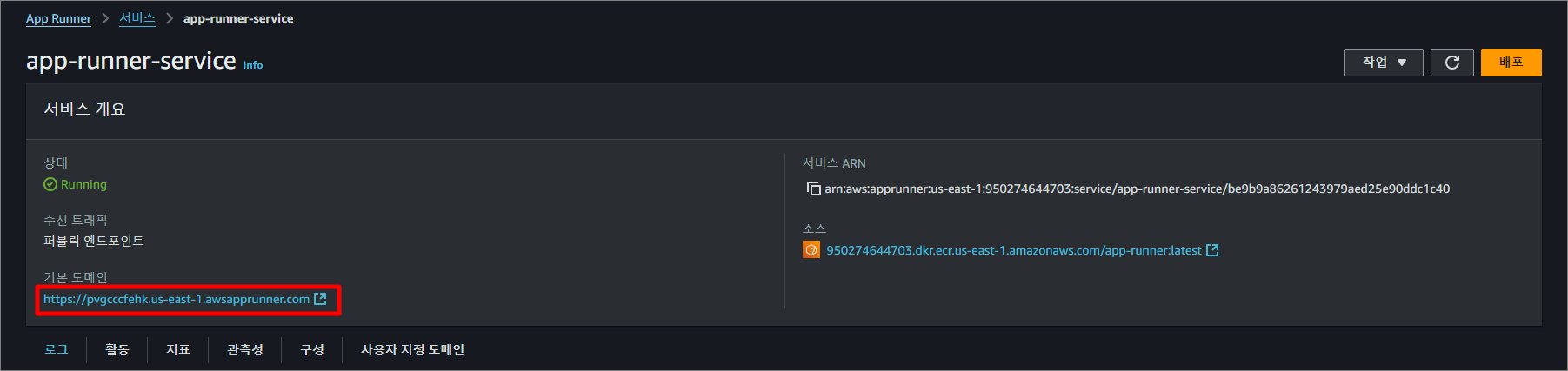Click external link icon beside ECR source
Screen dimensions: 1568x371
point(1212,250)
